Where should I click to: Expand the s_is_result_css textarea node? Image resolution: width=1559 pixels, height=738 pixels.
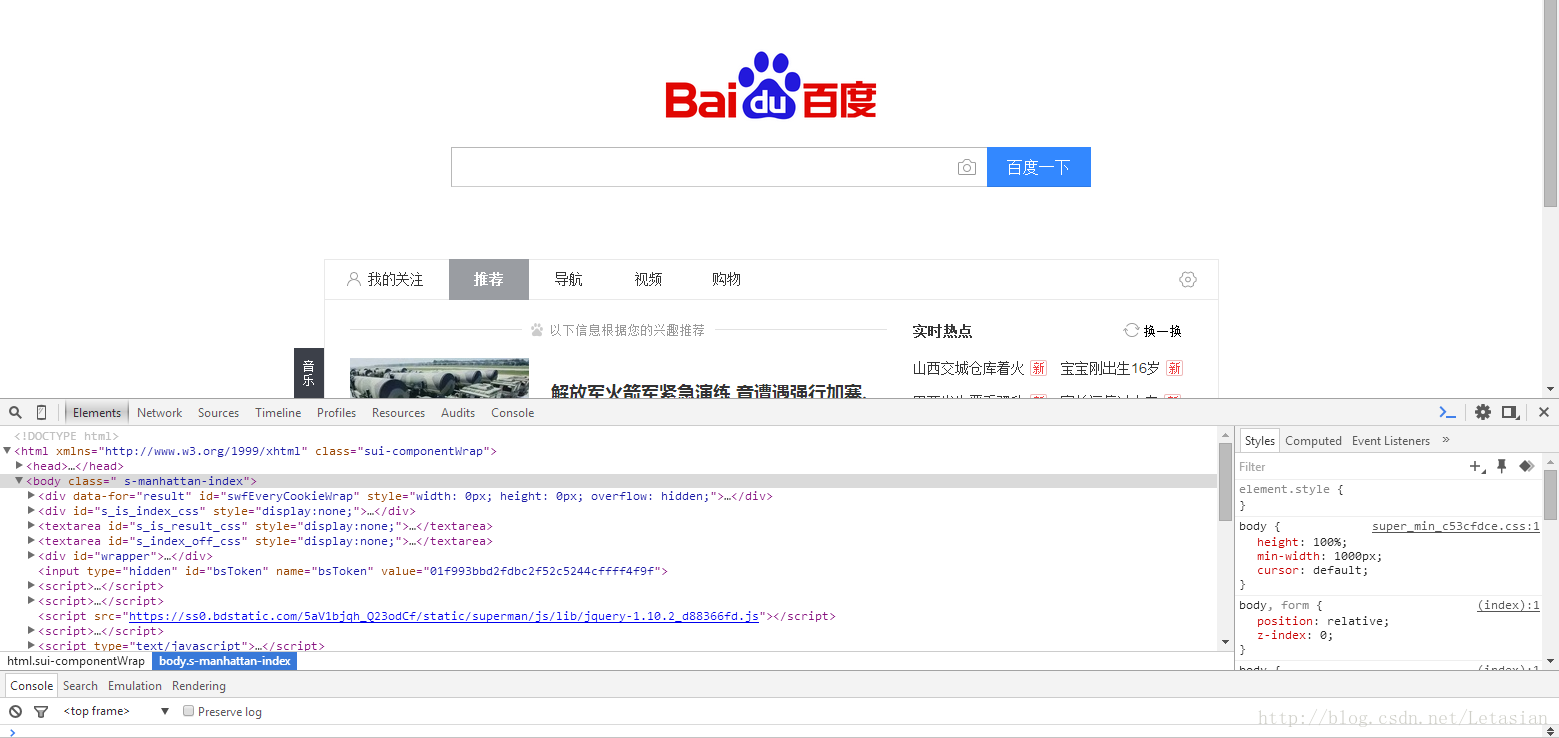pos(31,526)
